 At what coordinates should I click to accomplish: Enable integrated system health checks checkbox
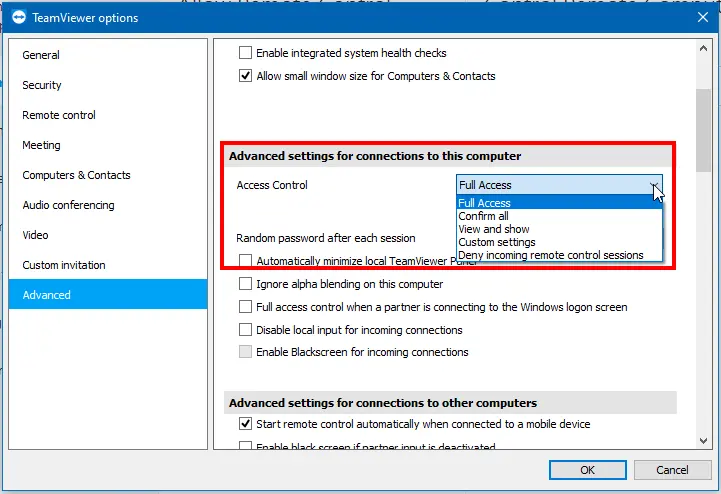click(245, 52)
